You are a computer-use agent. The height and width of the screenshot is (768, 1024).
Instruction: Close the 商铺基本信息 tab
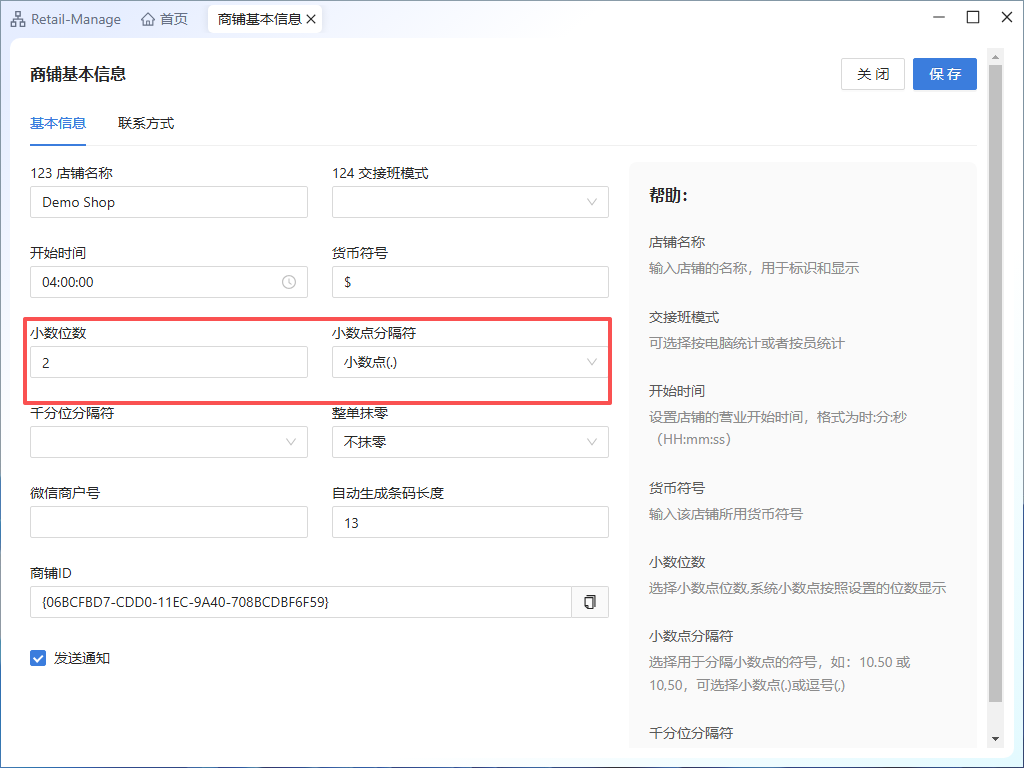coord(311,19)
